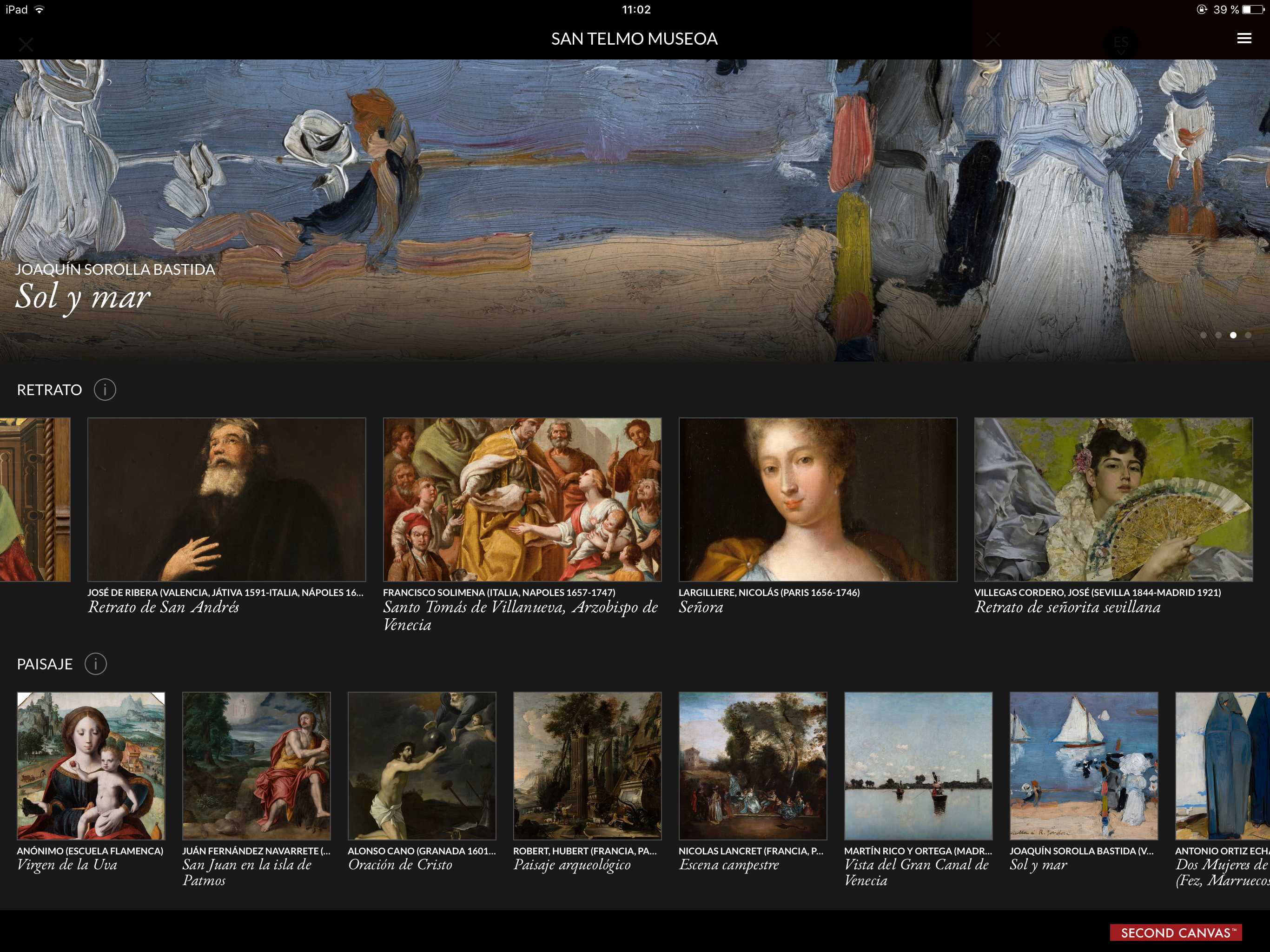Open Retrato section info icon
The image size is (1270, 952).
(x=105, y=390)
